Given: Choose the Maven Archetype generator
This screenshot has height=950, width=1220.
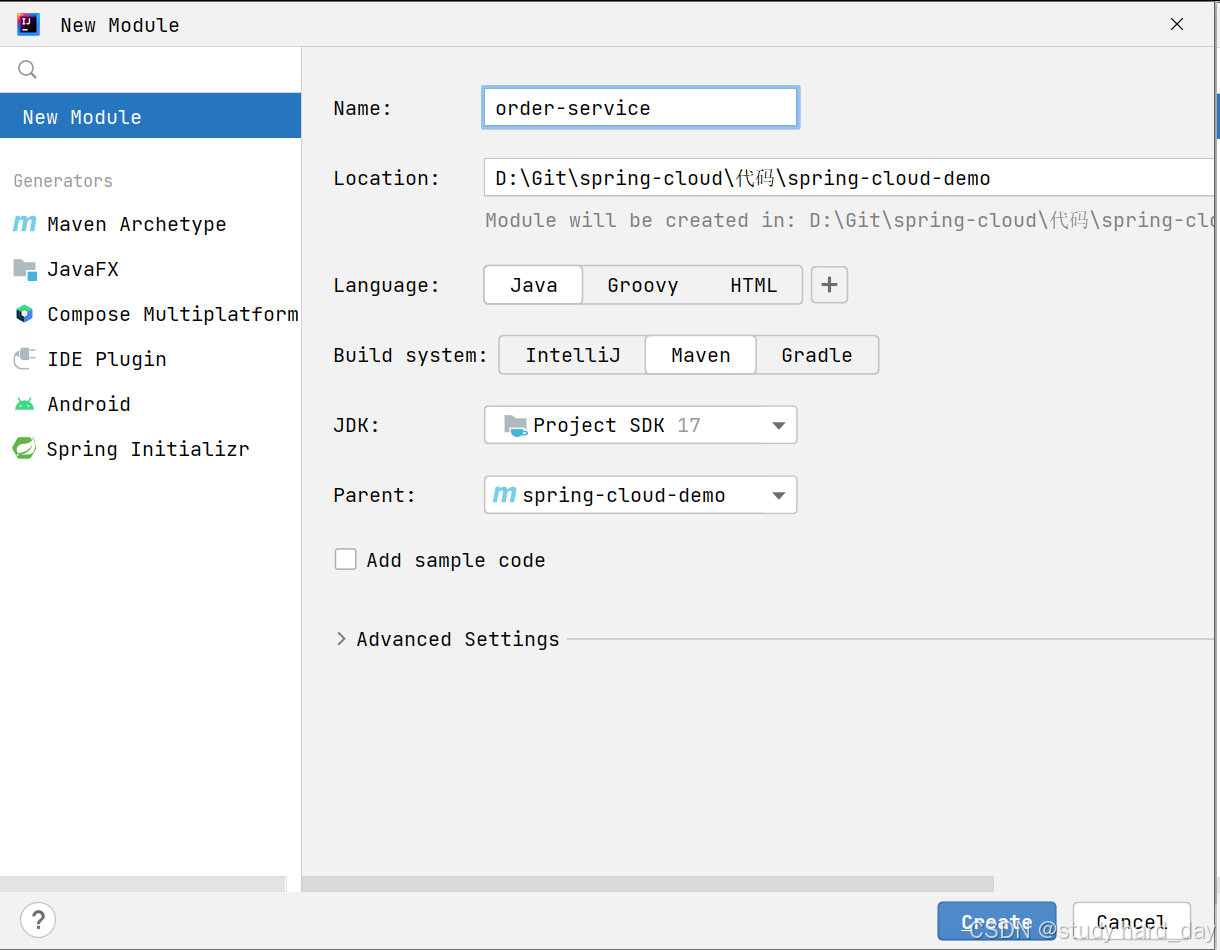Looking at the screenshot, I should point(150,224).
